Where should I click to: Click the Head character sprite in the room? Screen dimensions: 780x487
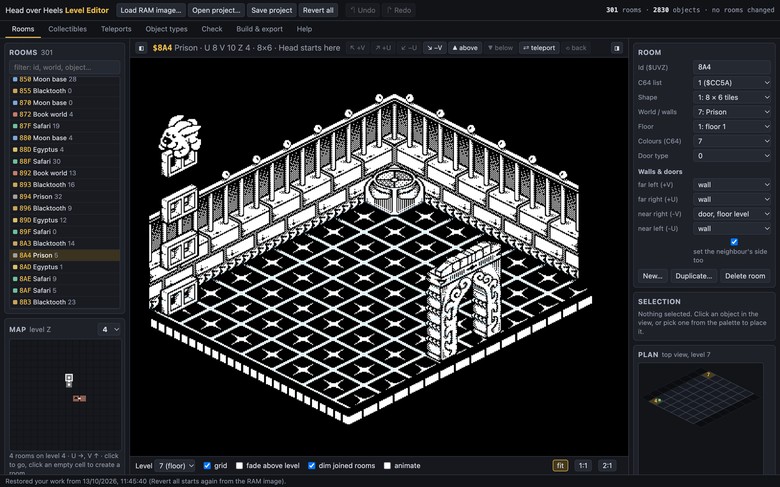[x=180, y=135]
